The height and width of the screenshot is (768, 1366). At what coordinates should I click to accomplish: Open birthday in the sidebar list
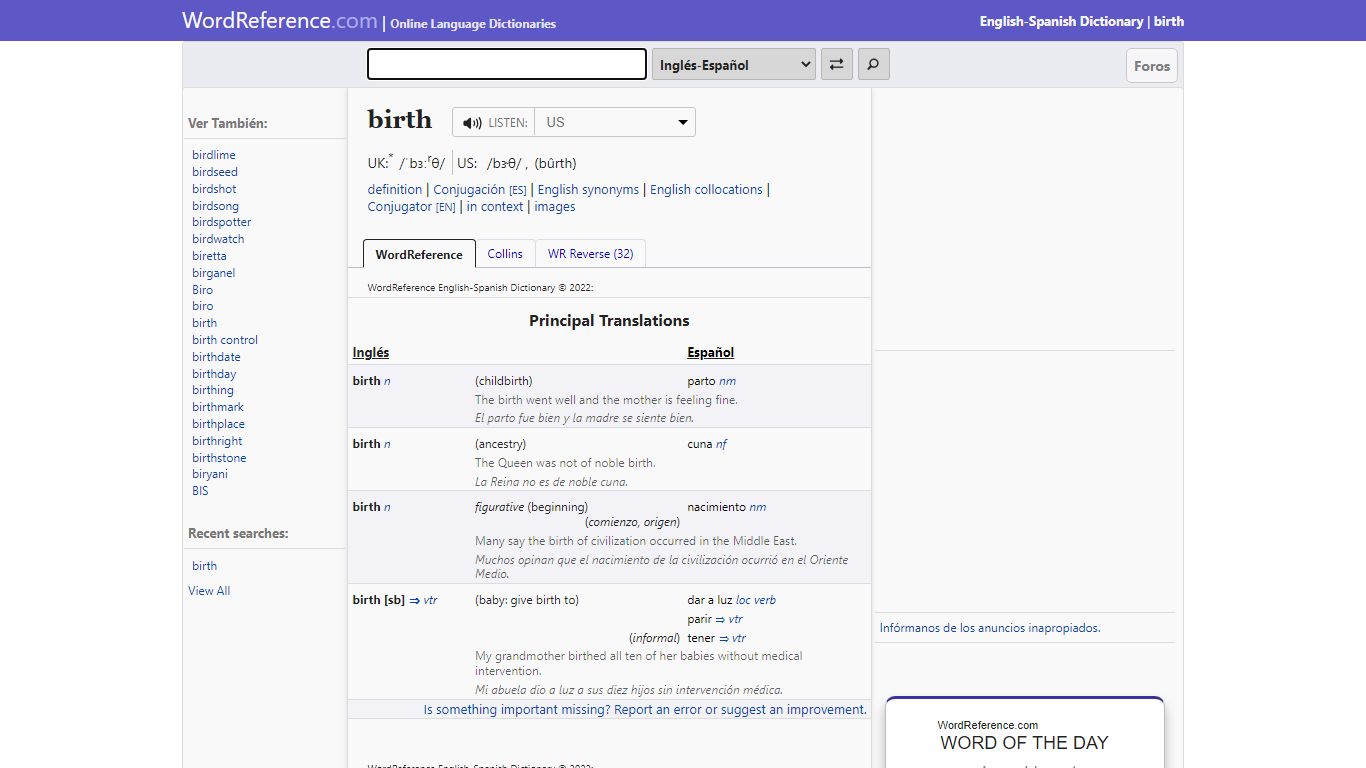214,374
